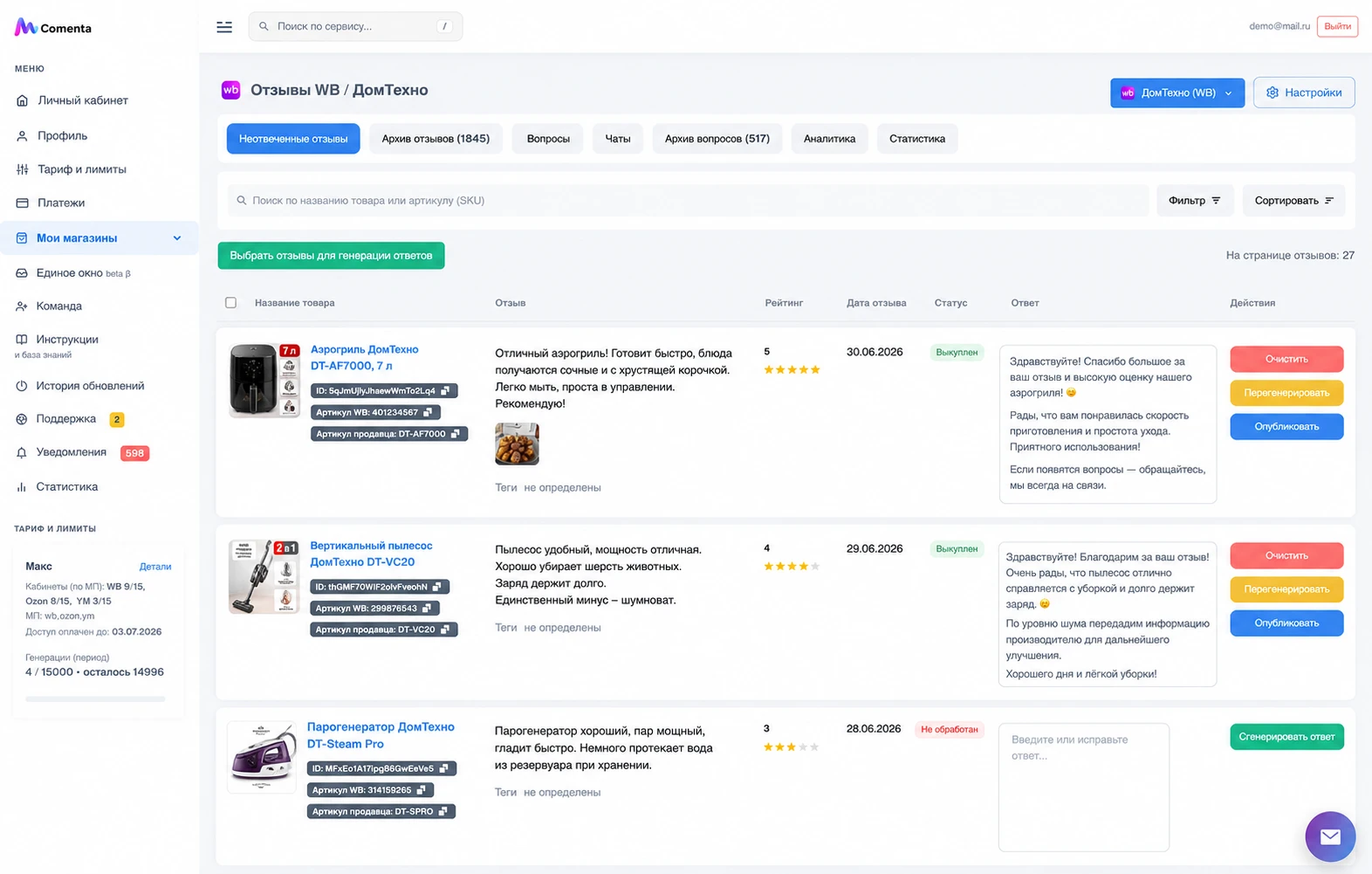Click the Настройки button

click(x=1304, y=93)
